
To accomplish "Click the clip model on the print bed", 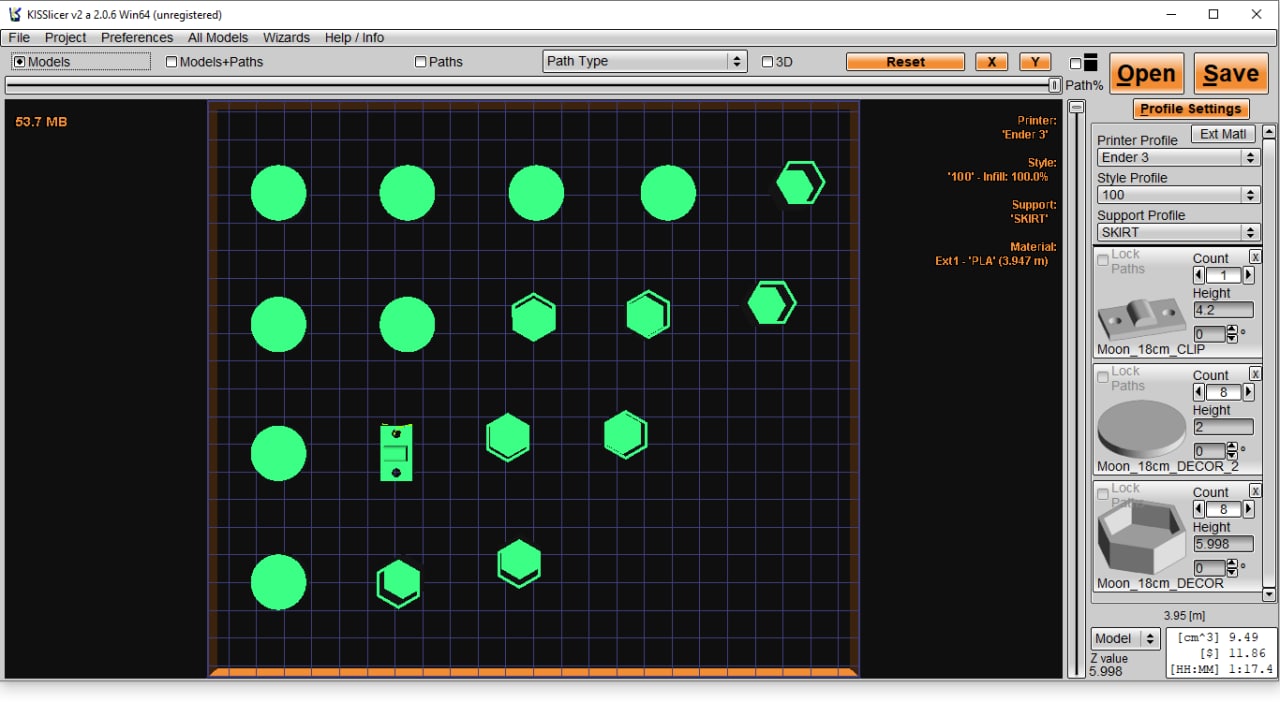I will (396, 452).
